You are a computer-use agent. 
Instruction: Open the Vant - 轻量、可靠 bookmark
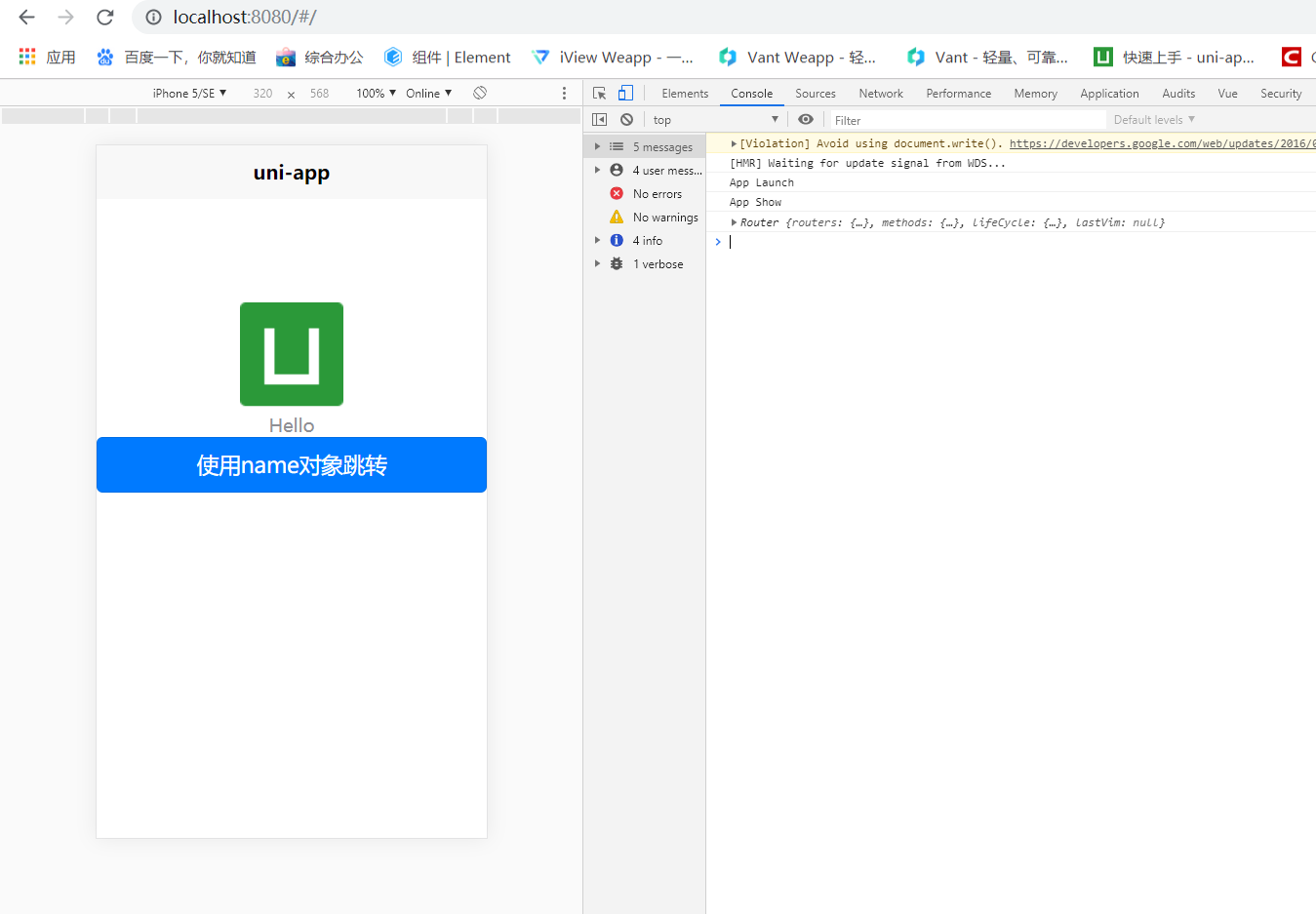[987, 58]
